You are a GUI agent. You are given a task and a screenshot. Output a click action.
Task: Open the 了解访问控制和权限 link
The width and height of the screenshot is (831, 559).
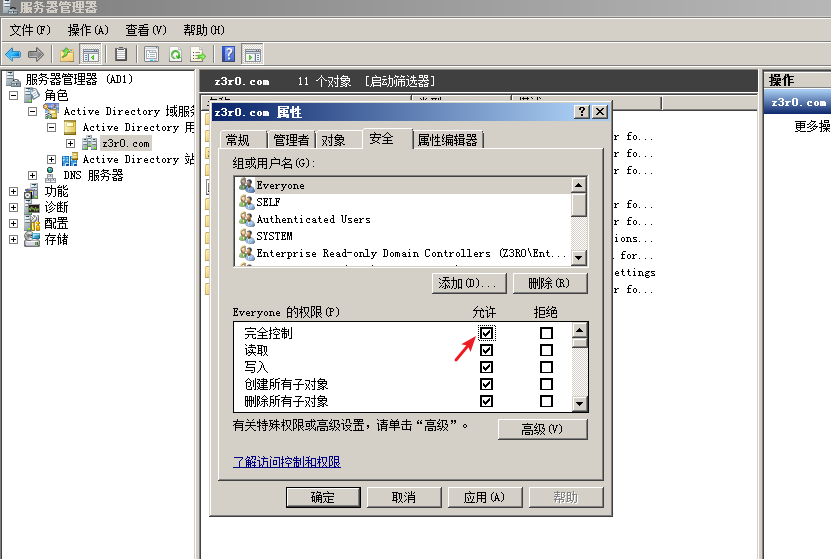(287, 462)
